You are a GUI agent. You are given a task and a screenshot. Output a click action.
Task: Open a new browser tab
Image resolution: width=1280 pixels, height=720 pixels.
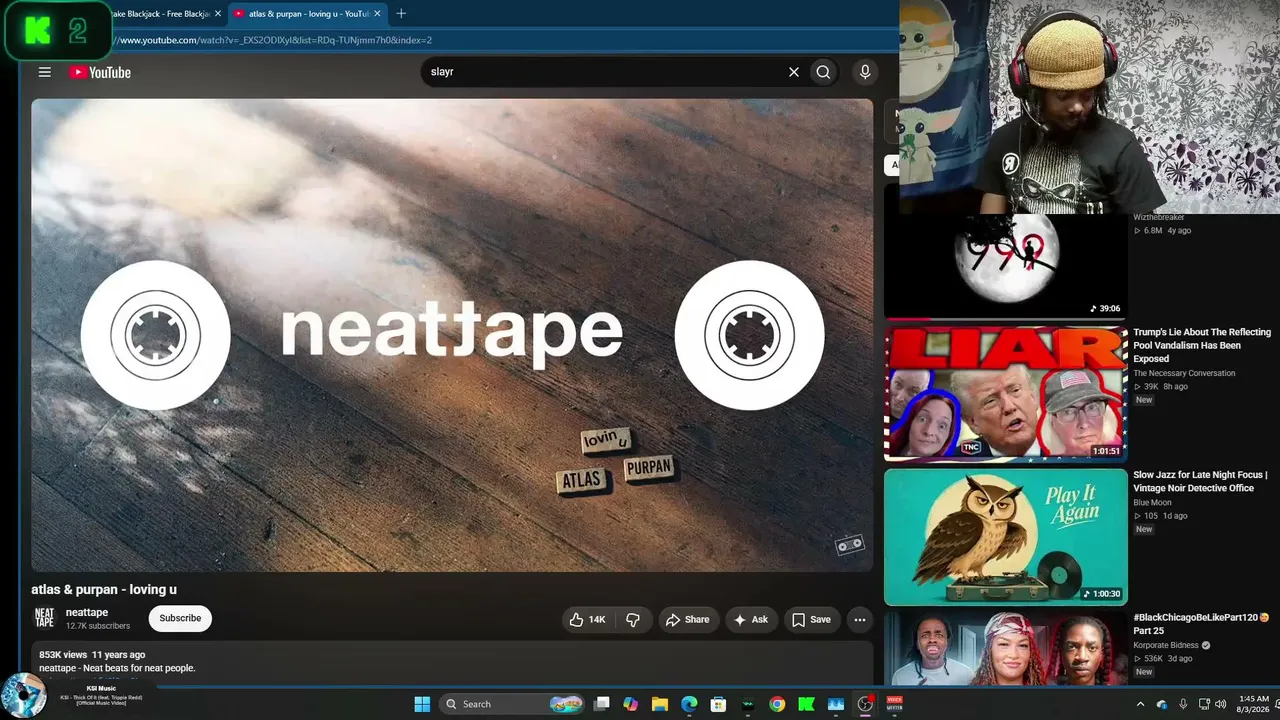[401, 14]
